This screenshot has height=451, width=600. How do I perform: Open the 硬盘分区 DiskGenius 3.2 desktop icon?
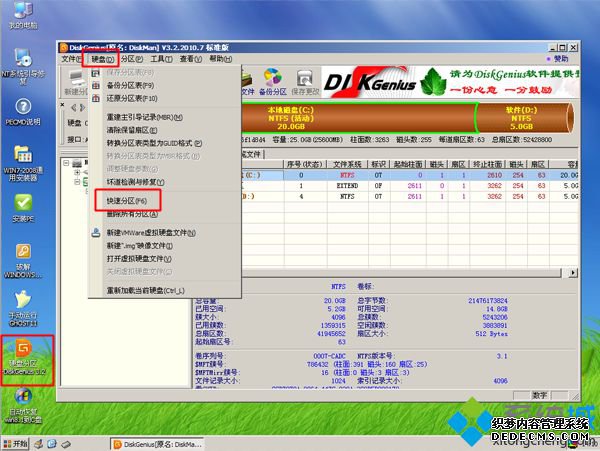tap(24, 357)
